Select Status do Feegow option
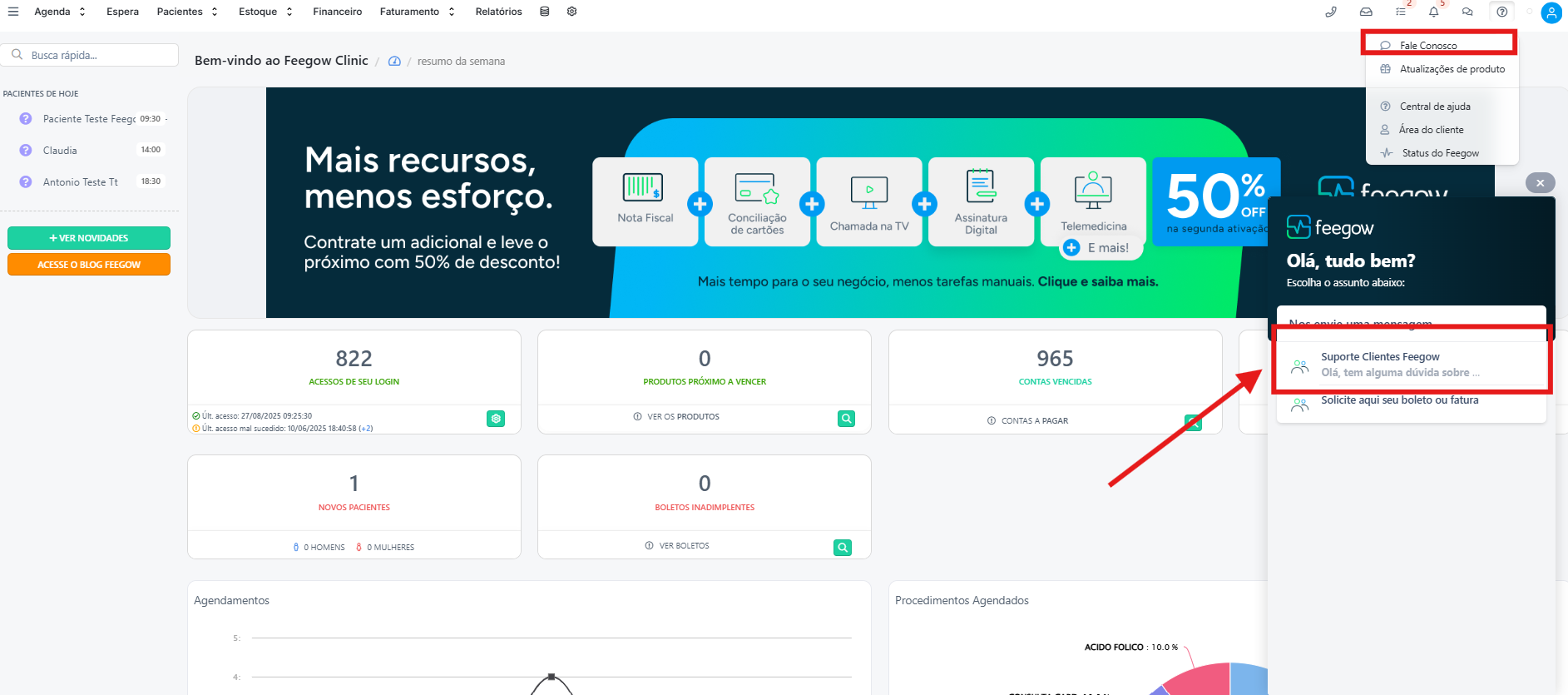Screen dimensions: 1568x695 pyautogui.click(x=1442, y=153)
